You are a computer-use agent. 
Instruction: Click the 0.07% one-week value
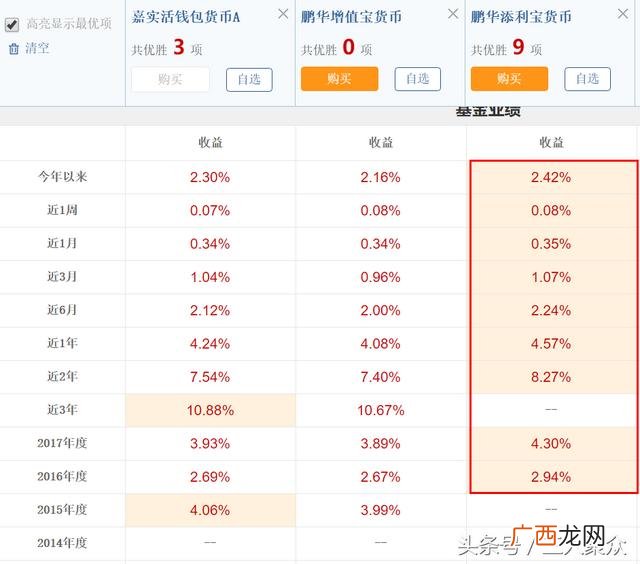pos(210,211)
